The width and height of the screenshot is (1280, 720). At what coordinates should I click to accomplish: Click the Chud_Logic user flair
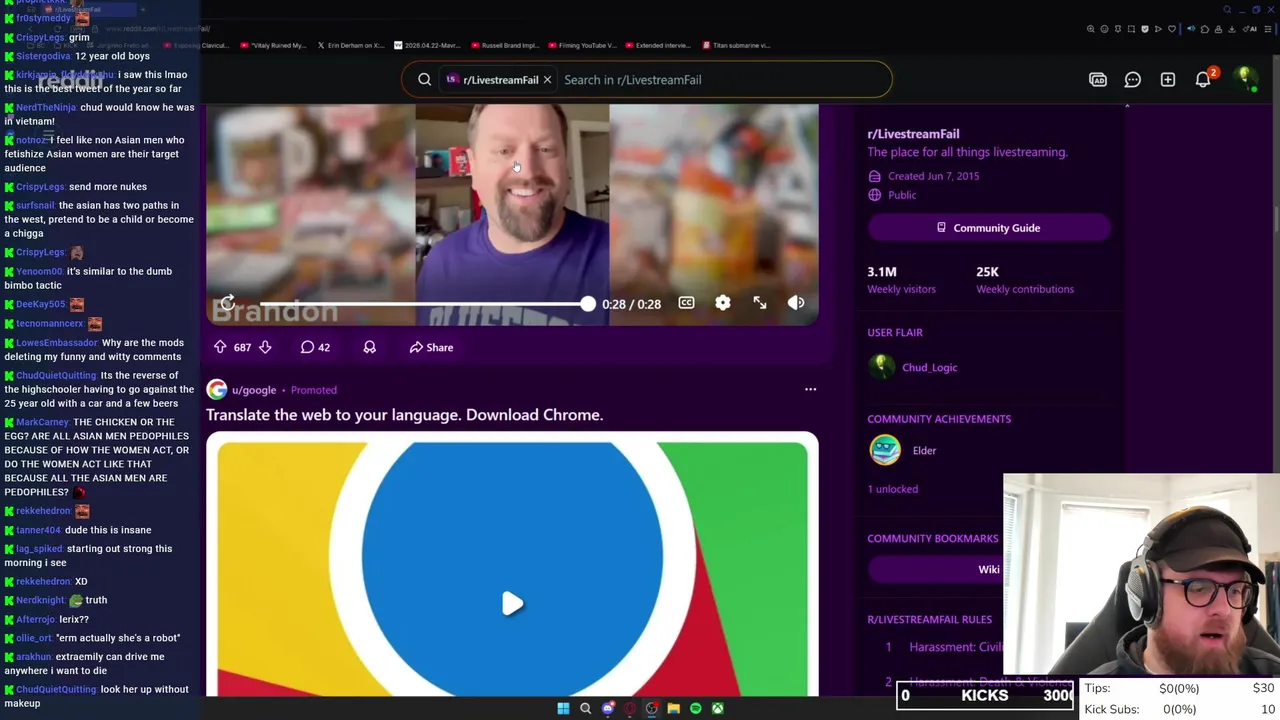tap(929, 368)
